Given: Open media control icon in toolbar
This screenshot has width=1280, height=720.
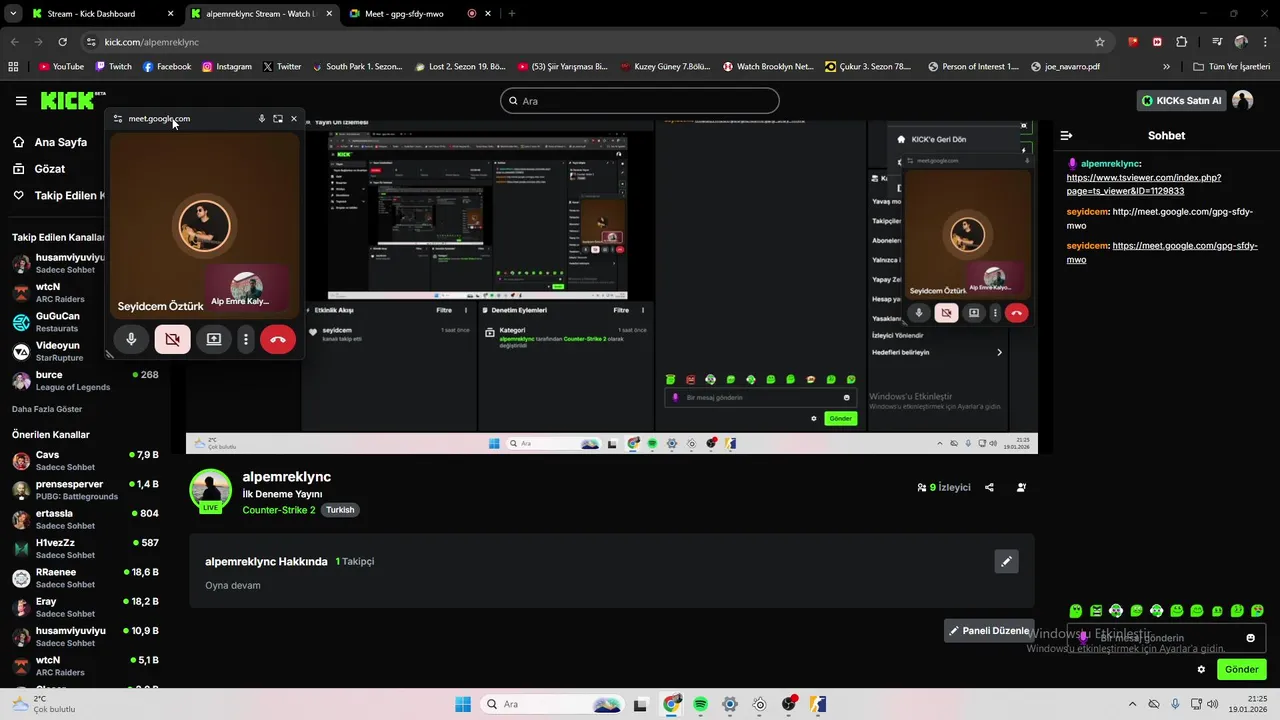Looking at the screenshot, I should click(x=1217, y=42).
